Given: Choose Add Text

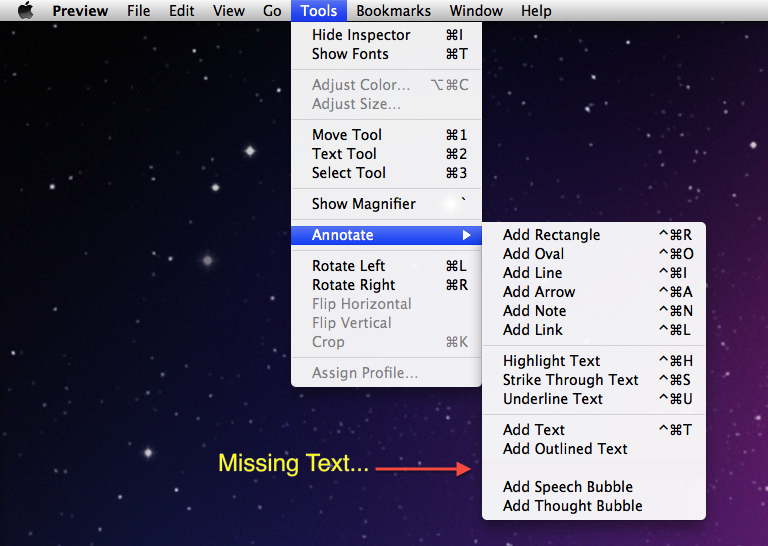Looking at the screenshot, I should pyautogui.click(x=594, y=430).
